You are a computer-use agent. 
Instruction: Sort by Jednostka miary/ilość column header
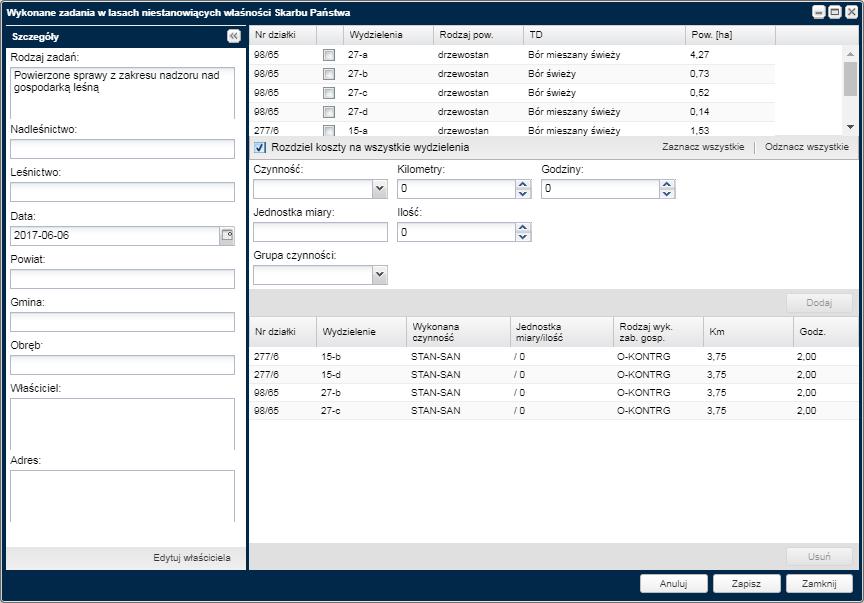[x=561, y=332]
